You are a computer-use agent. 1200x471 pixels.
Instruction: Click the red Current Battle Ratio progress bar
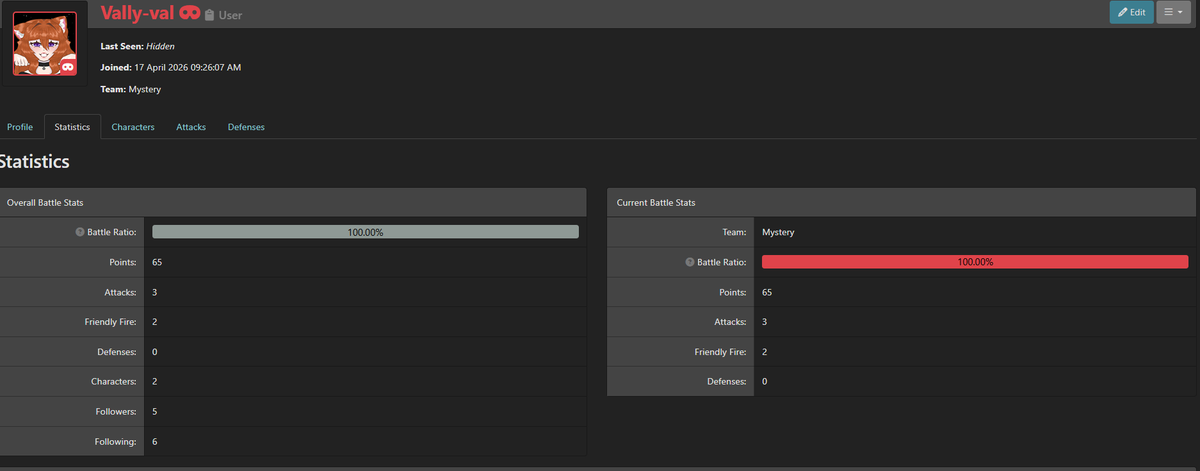point(975,262)
